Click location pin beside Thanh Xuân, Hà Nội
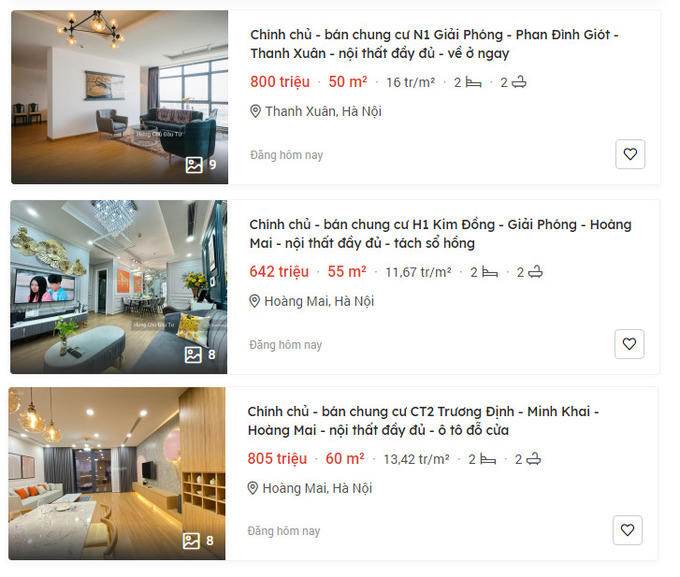Screen dimensions: 680x577 255,111
